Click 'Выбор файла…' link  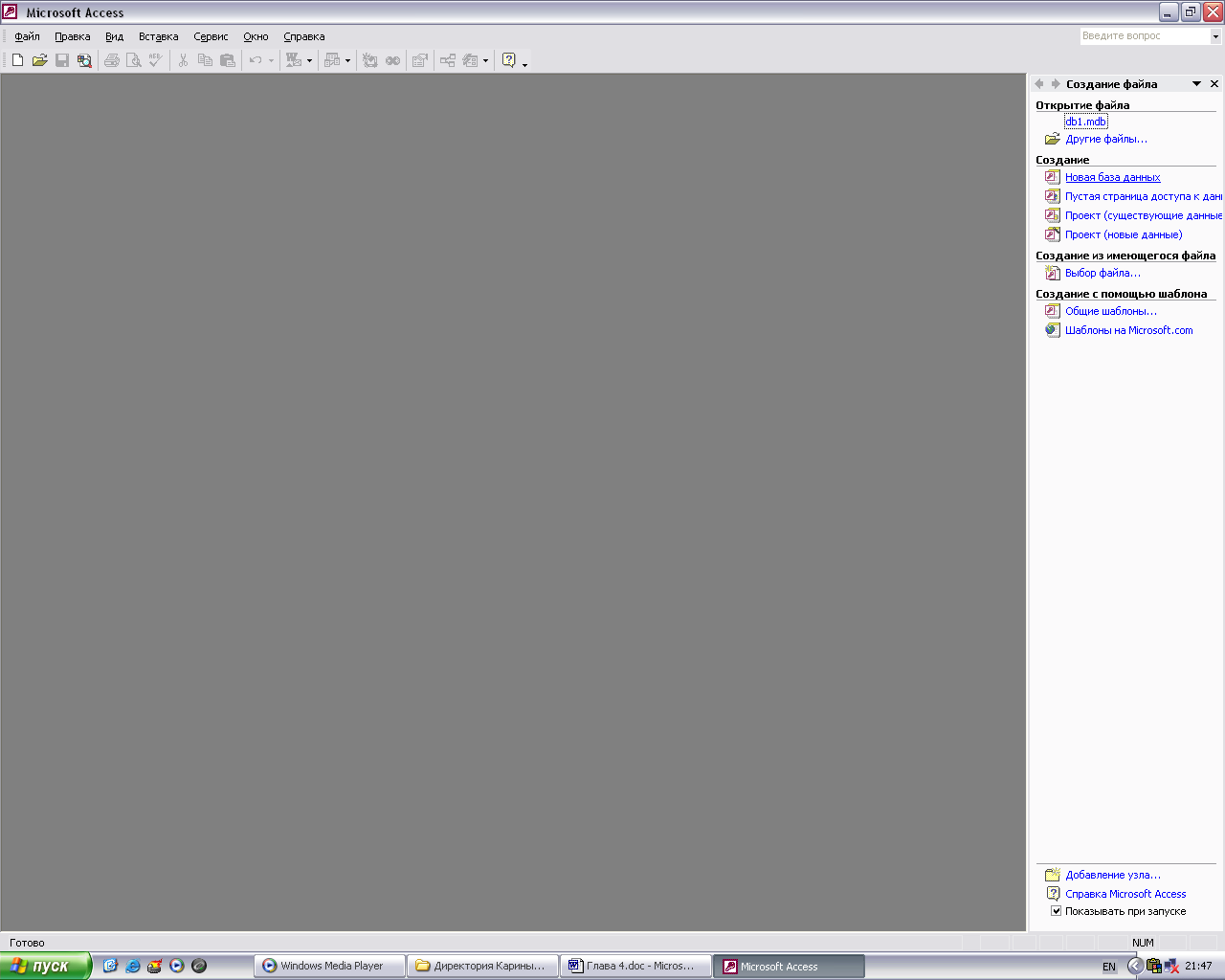pyautogui.click(x=1102, y=273)
